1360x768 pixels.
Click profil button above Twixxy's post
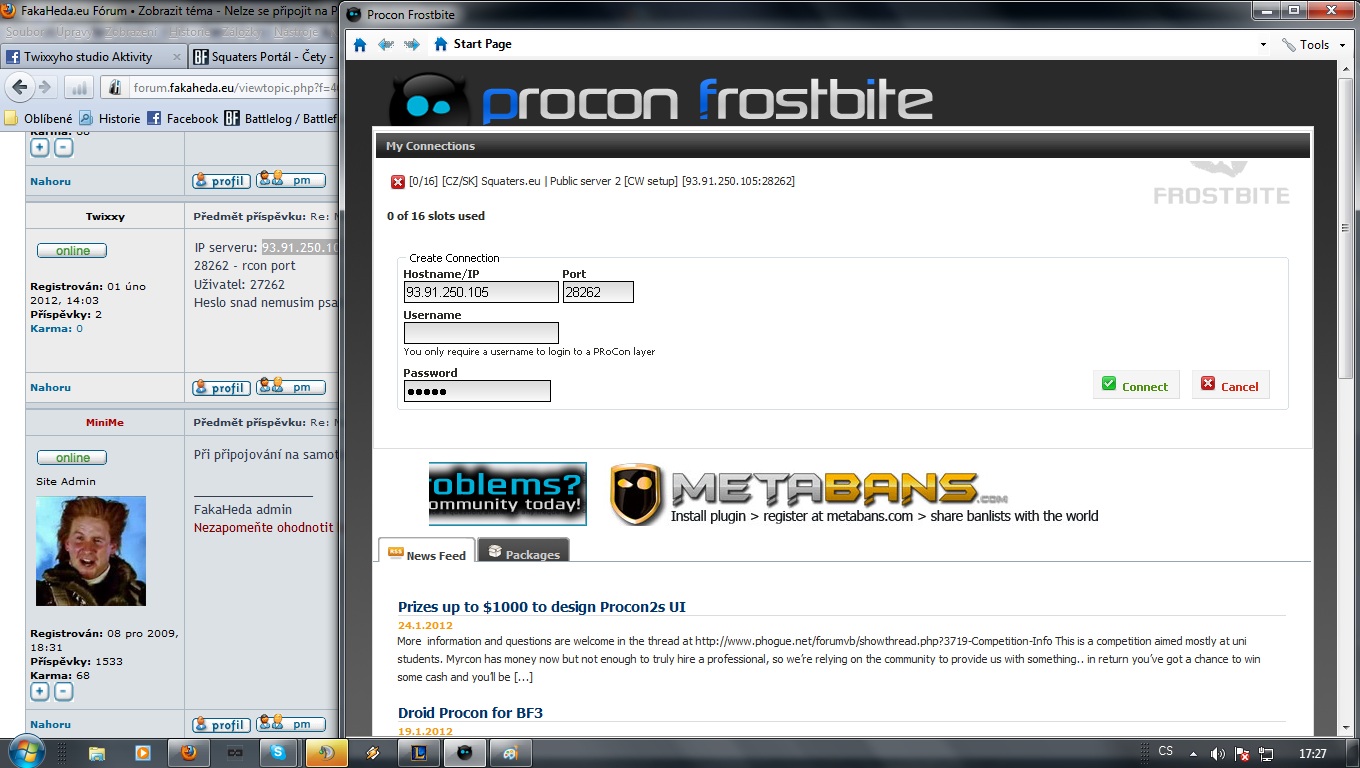click(x=221, y=181)
